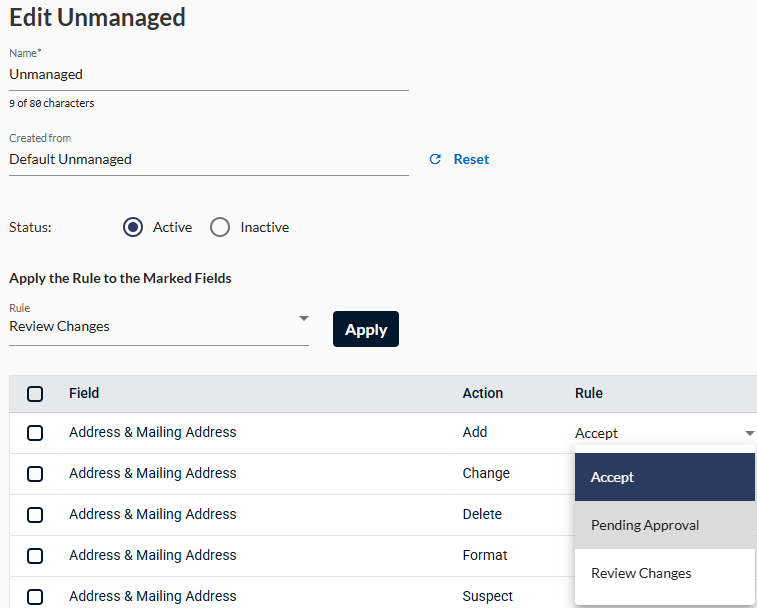Open the Rule dropdown showing Review Changes
This screenshot has width=757, height=608.
click(159, 326)
